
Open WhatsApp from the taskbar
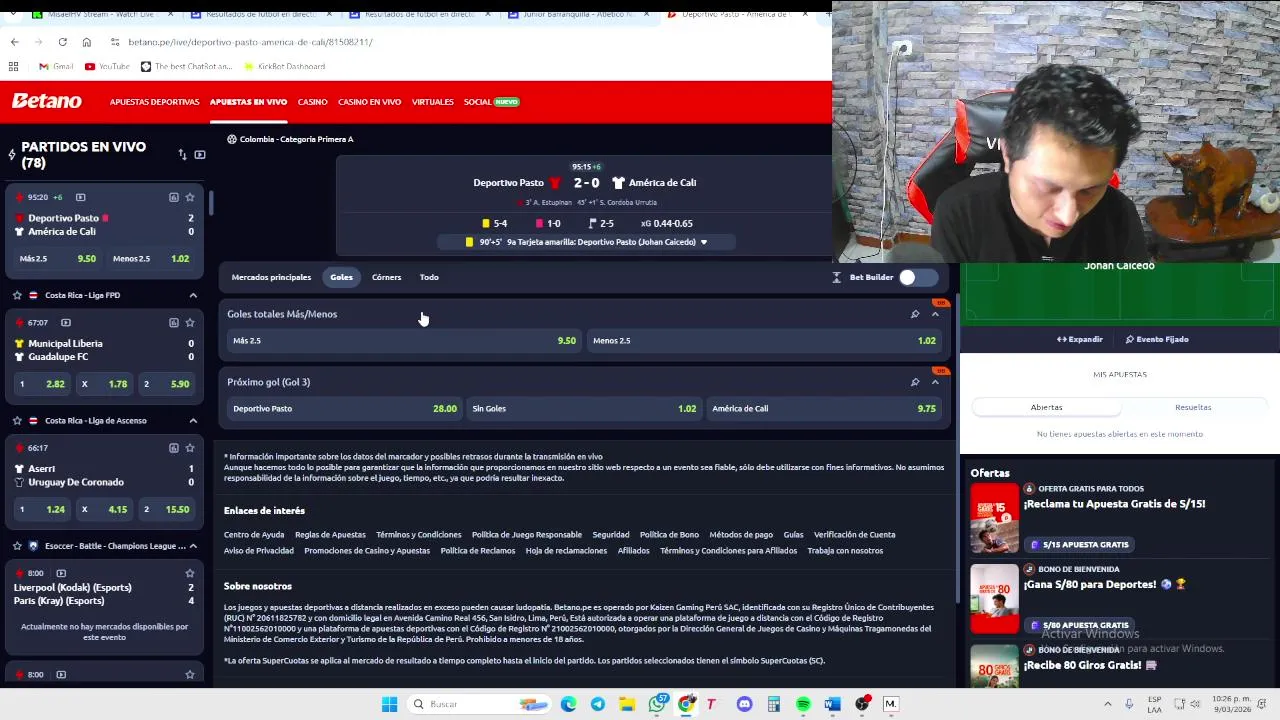[657, 704]
